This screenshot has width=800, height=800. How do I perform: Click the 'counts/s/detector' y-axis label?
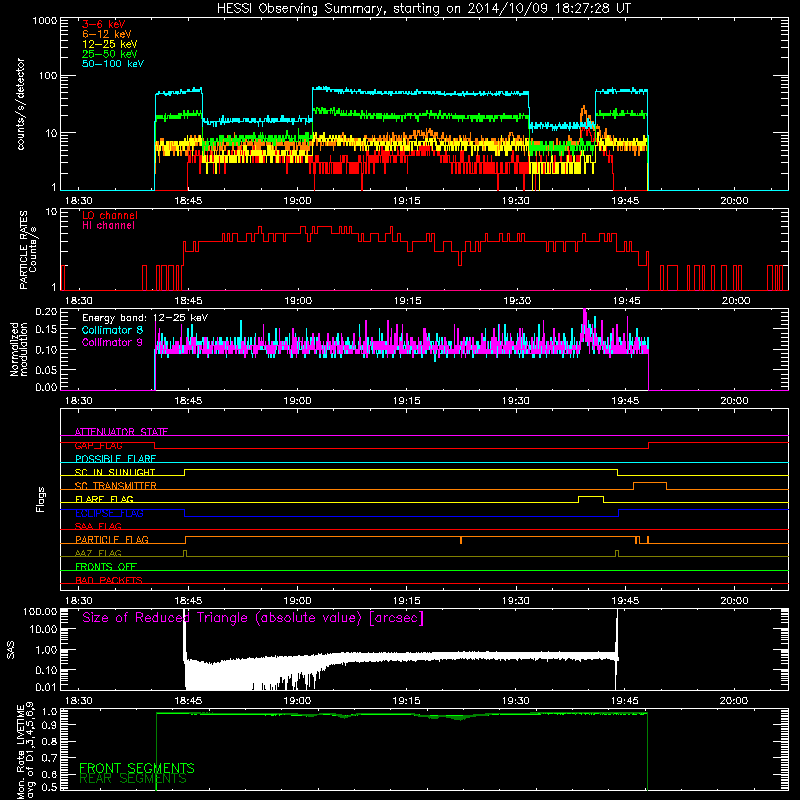(x=20, y=104)
